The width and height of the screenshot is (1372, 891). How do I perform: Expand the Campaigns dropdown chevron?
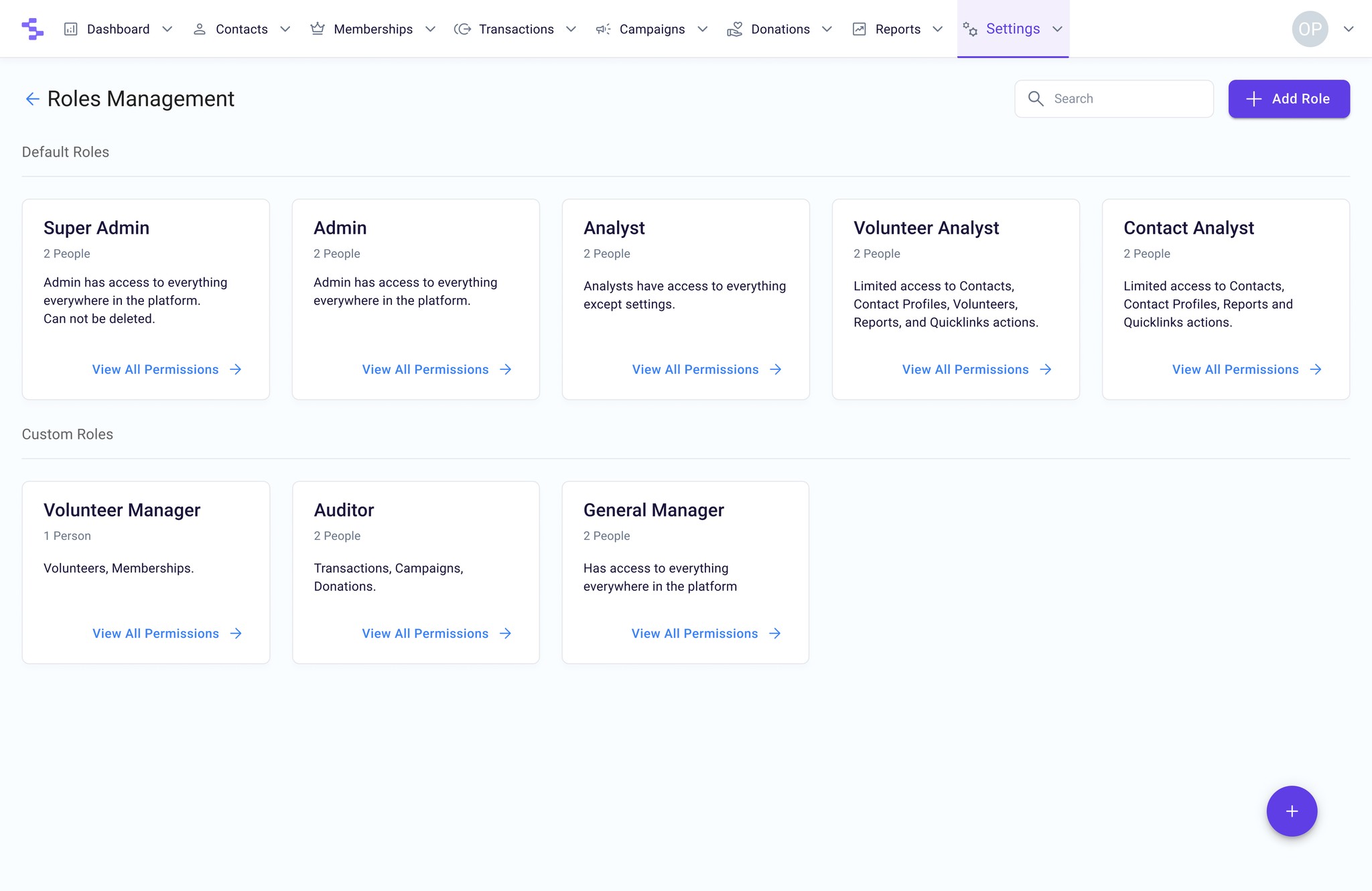point(703,29)
